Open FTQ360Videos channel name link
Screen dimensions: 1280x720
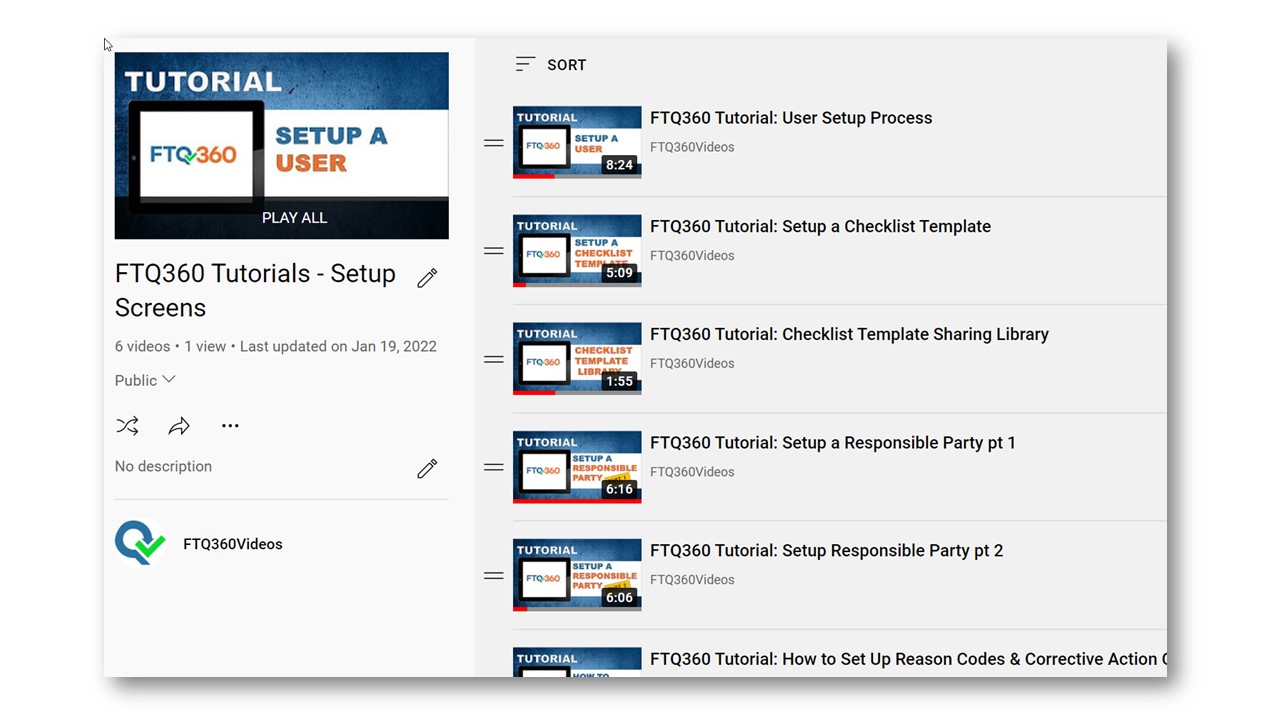coord(233,544)
